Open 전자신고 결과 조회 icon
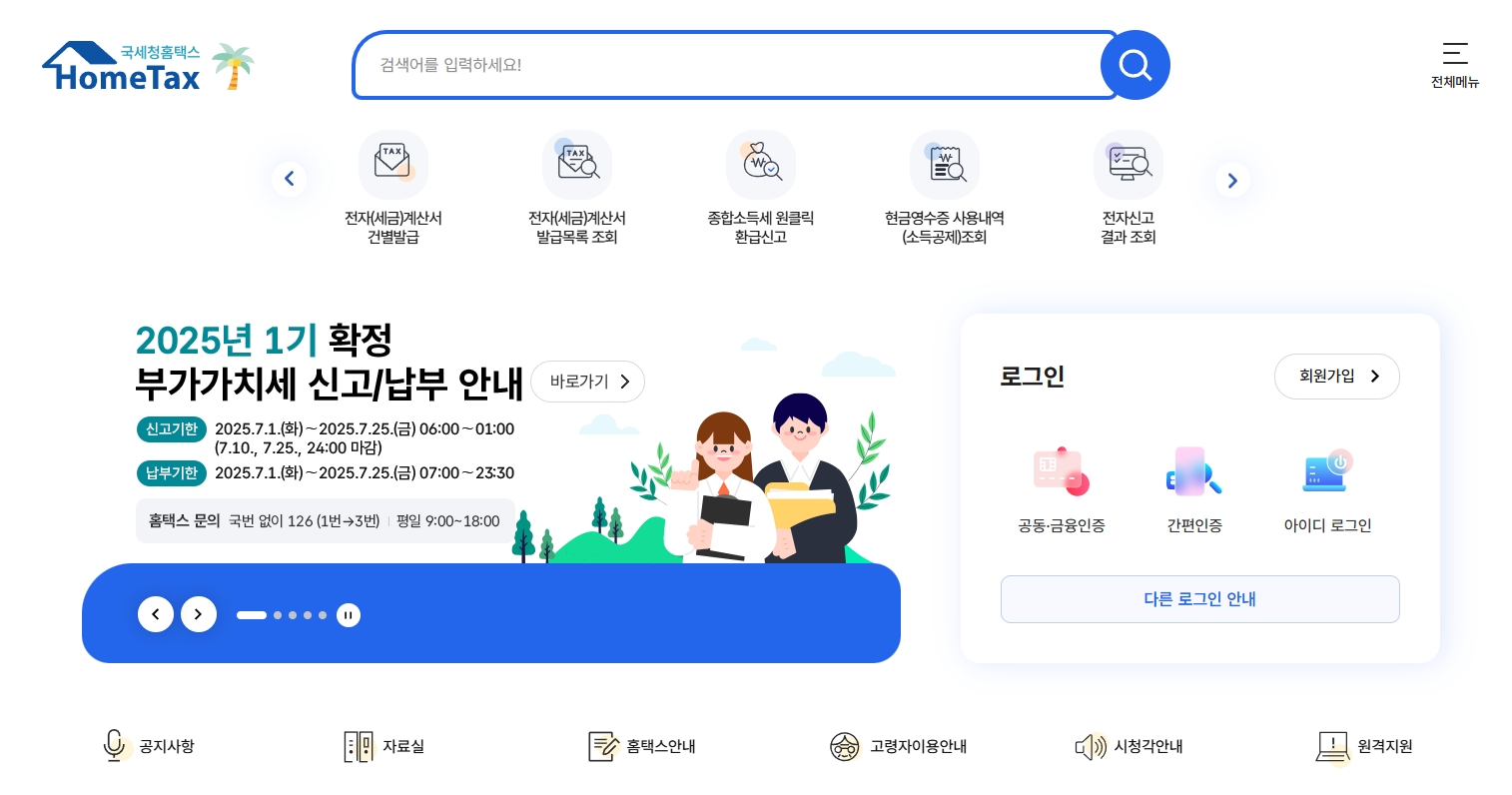Viewport: 1512px width, 795px height. point(1129,165)
